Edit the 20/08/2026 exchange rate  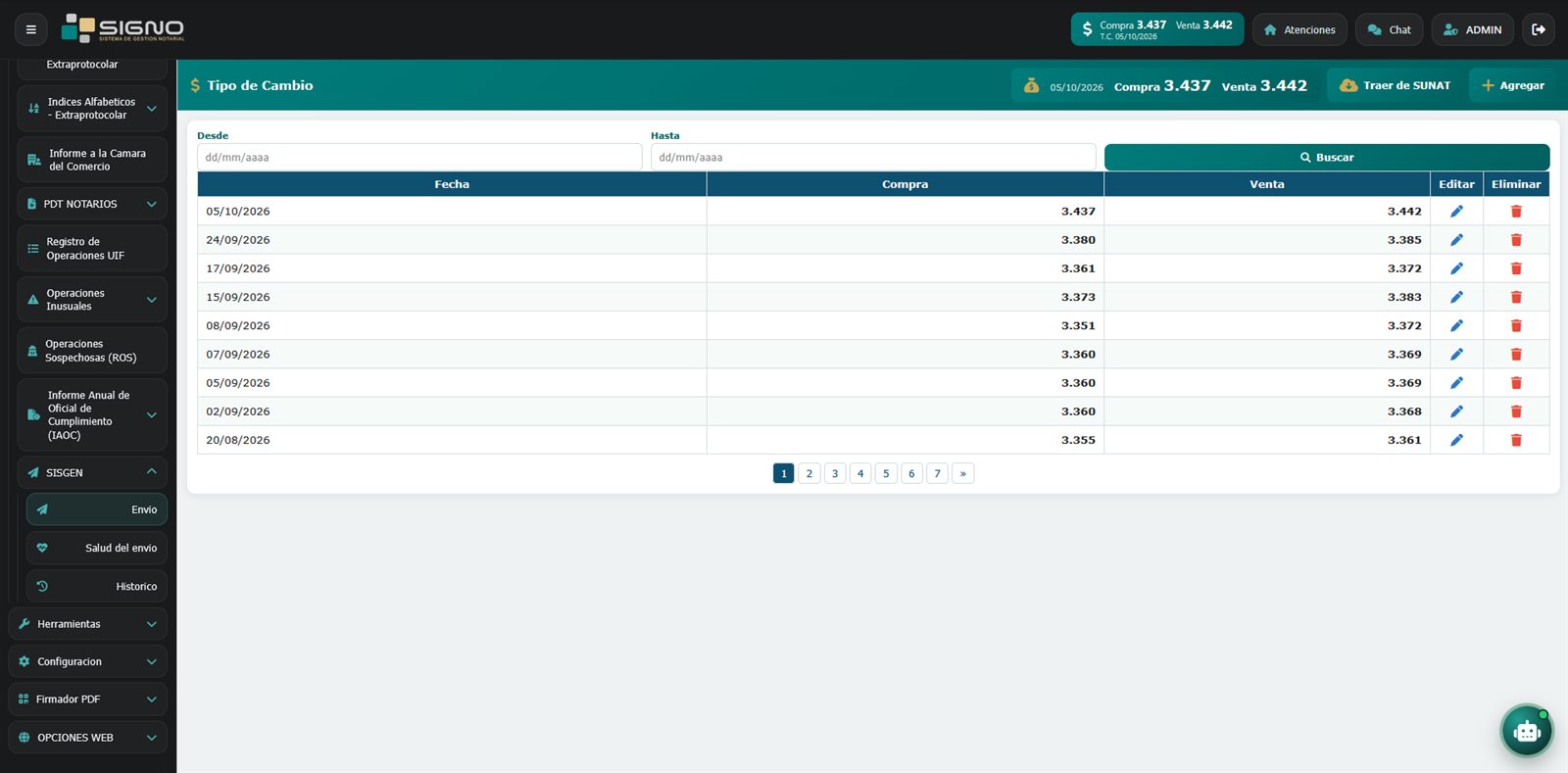(1456, 440)
